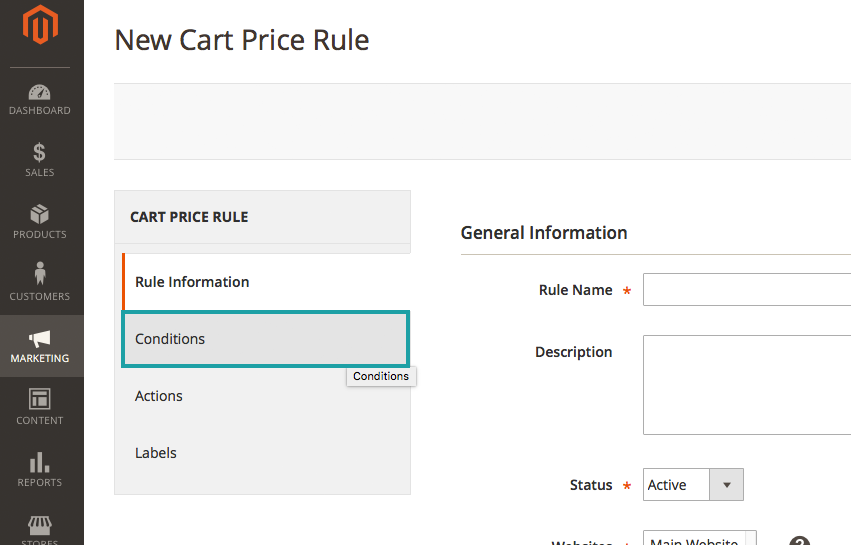851x545 pixels.
Task: Open the Content menu
Action: coord(40,400)
